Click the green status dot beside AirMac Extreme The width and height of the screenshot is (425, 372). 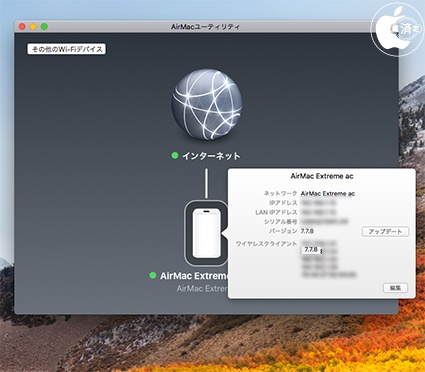click(x=153, y=275)
